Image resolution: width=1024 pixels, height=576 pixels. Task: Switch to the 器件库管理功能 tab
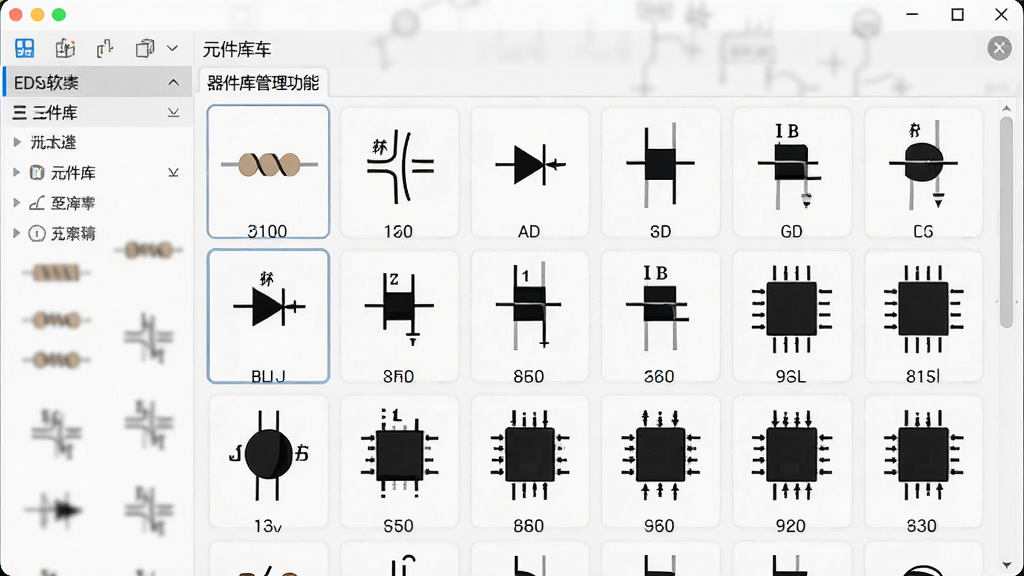(x=263, y=83)
